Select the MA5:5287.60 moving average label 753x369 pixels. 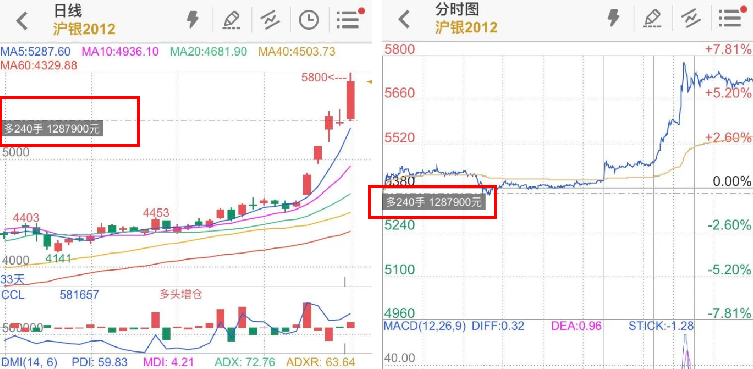tap(36, 51)
